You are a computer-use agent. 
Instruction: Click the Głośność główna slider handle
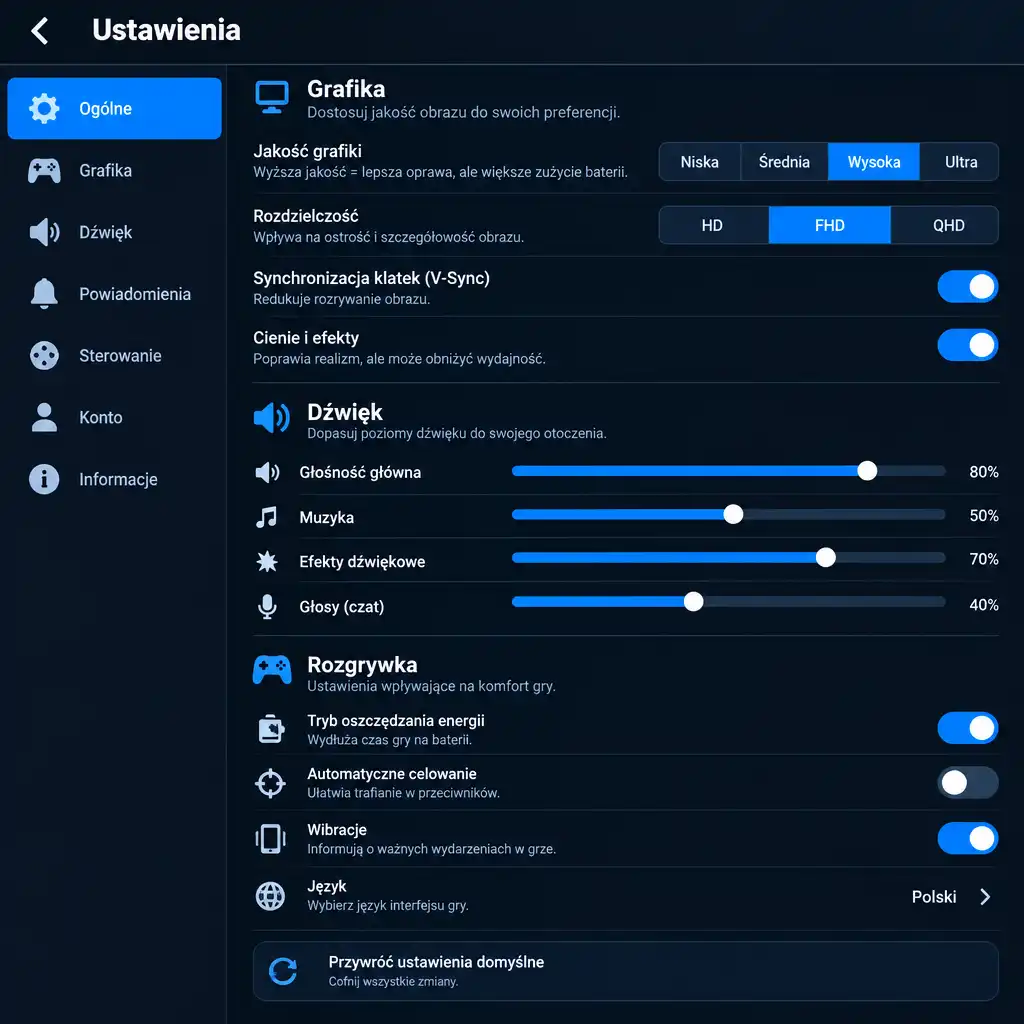coord(867,471)
